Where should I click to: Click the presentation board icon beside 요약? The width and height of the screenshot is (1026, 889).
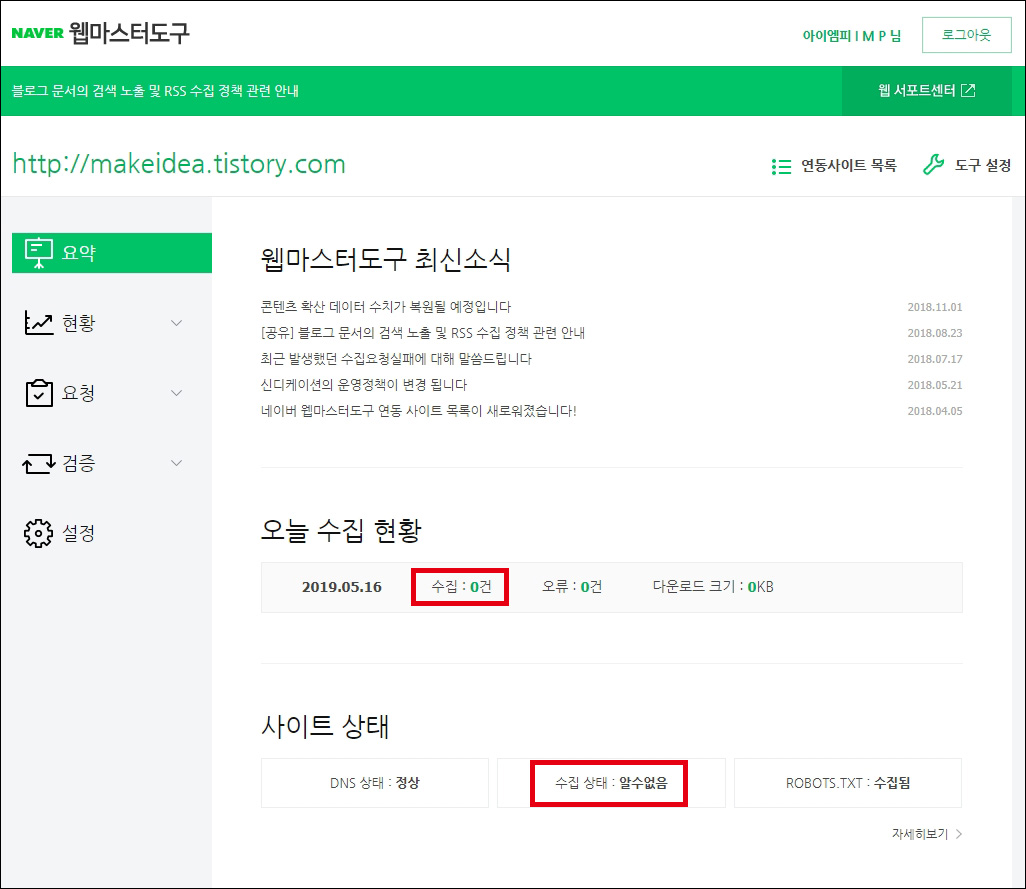[x=39, y=253]
